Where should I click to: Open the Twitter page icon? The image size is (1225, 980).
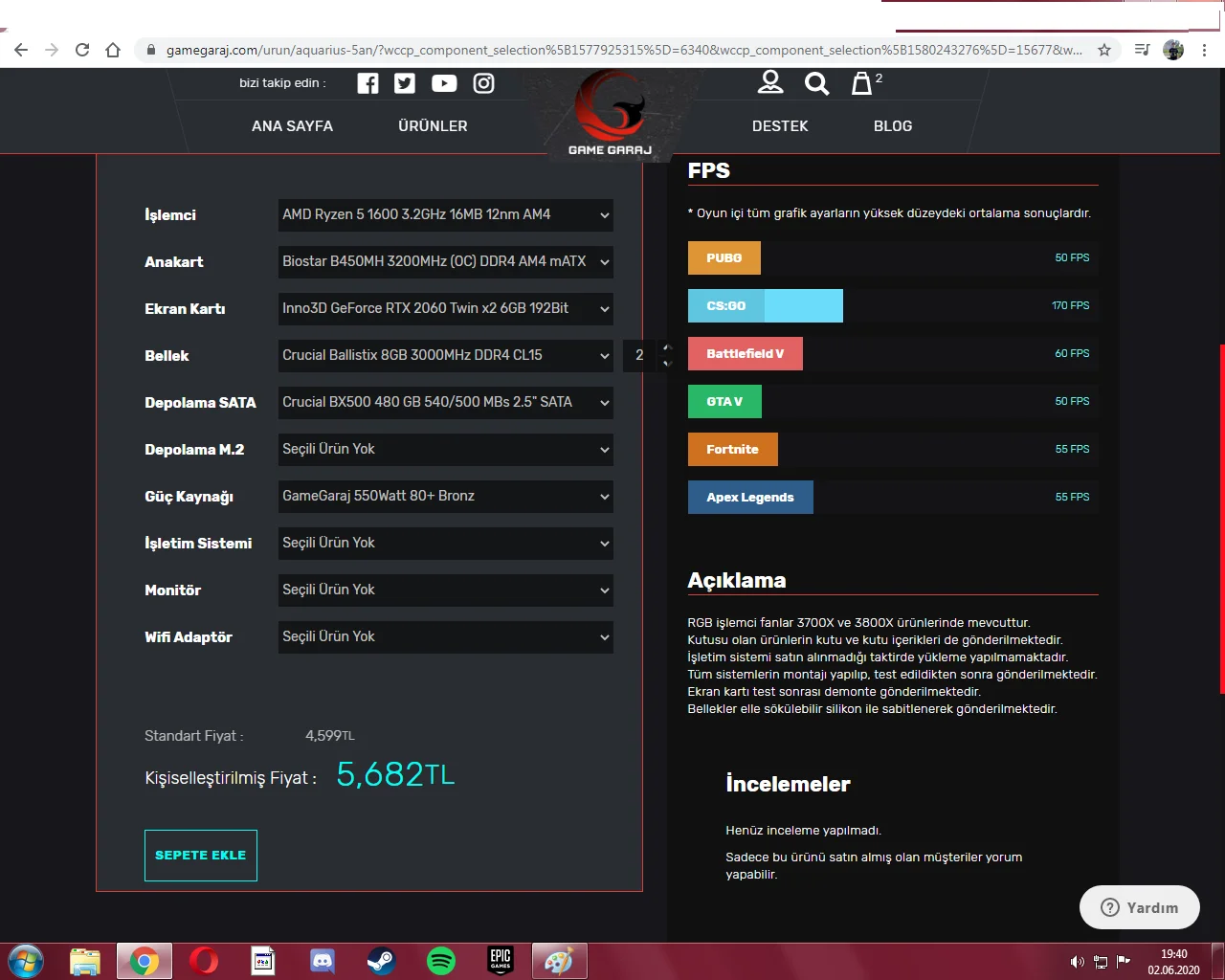pyautogui.click(x=405, y=83)
